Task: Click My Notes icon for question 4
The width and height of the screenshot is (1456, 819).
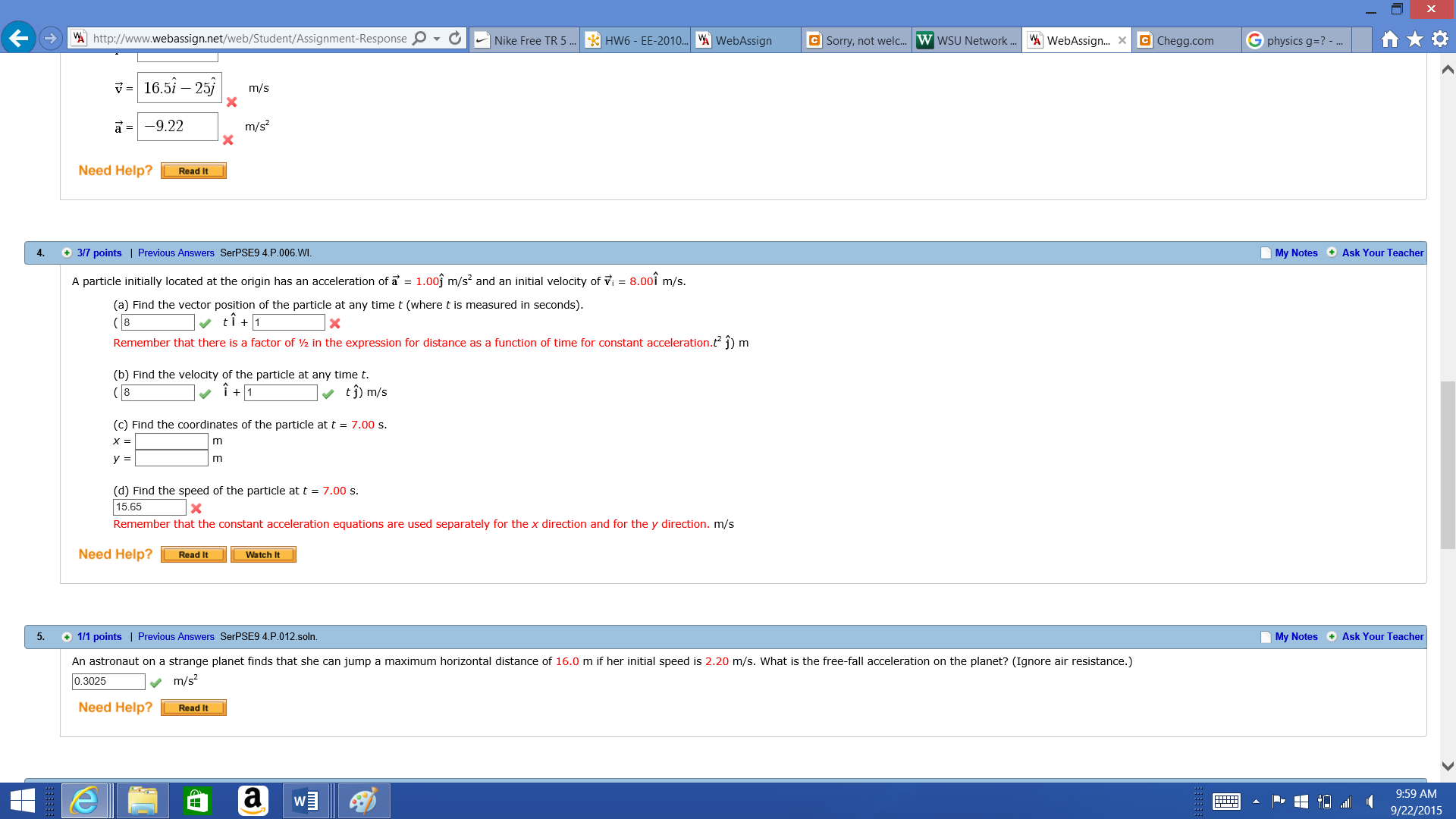Action: click(1266, 253)
